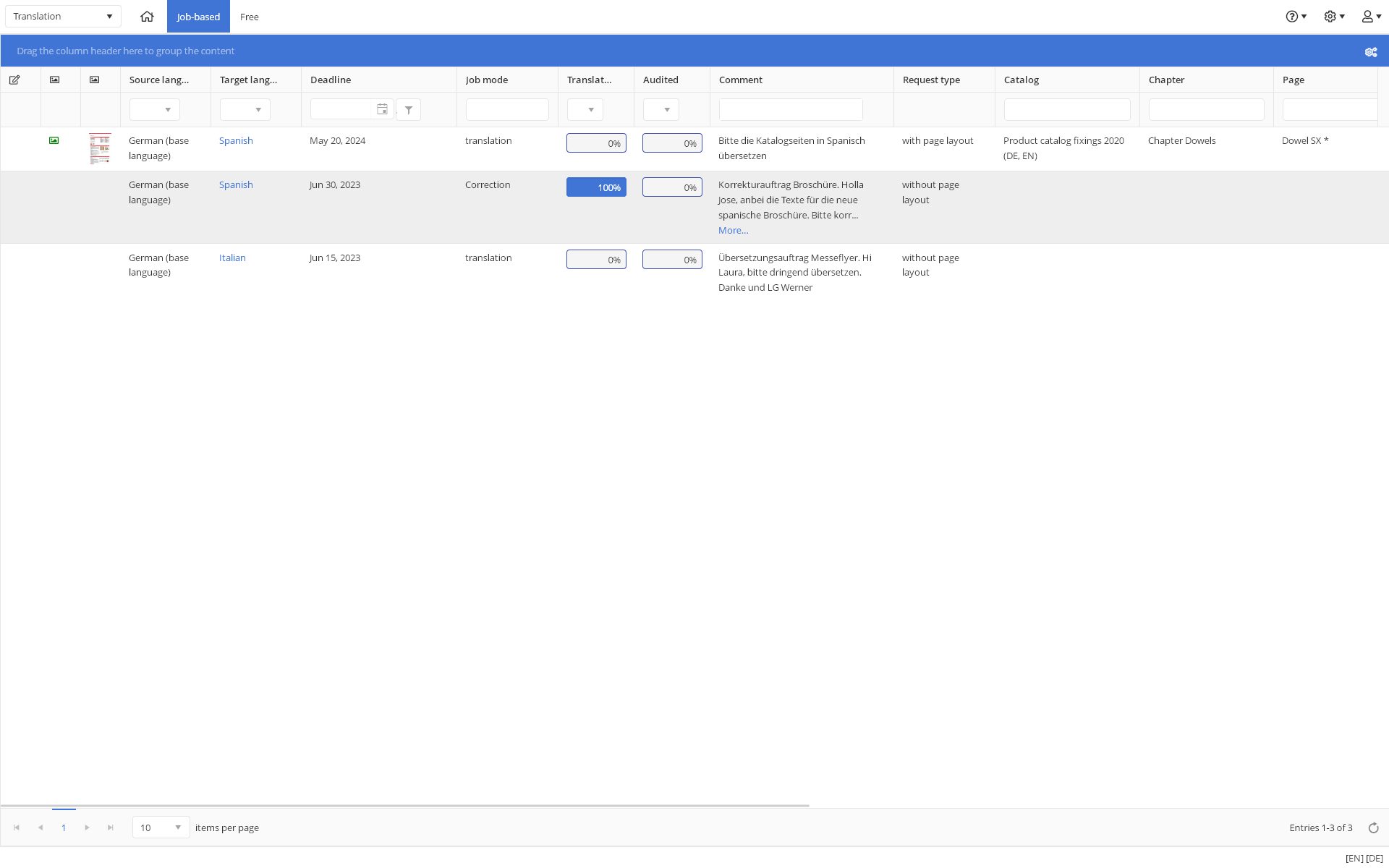Expand the Target language filter dropdown
This screenshot has width=1389, height=868.
(245, 110)
